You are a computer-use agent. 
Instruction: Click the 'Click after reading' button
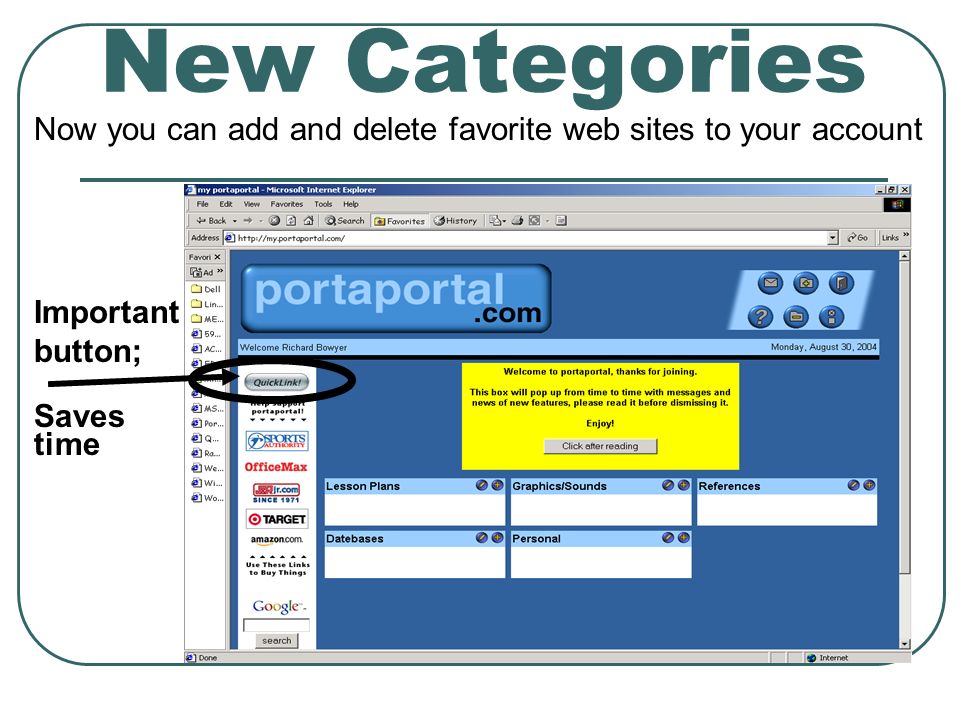pos(600,446)
